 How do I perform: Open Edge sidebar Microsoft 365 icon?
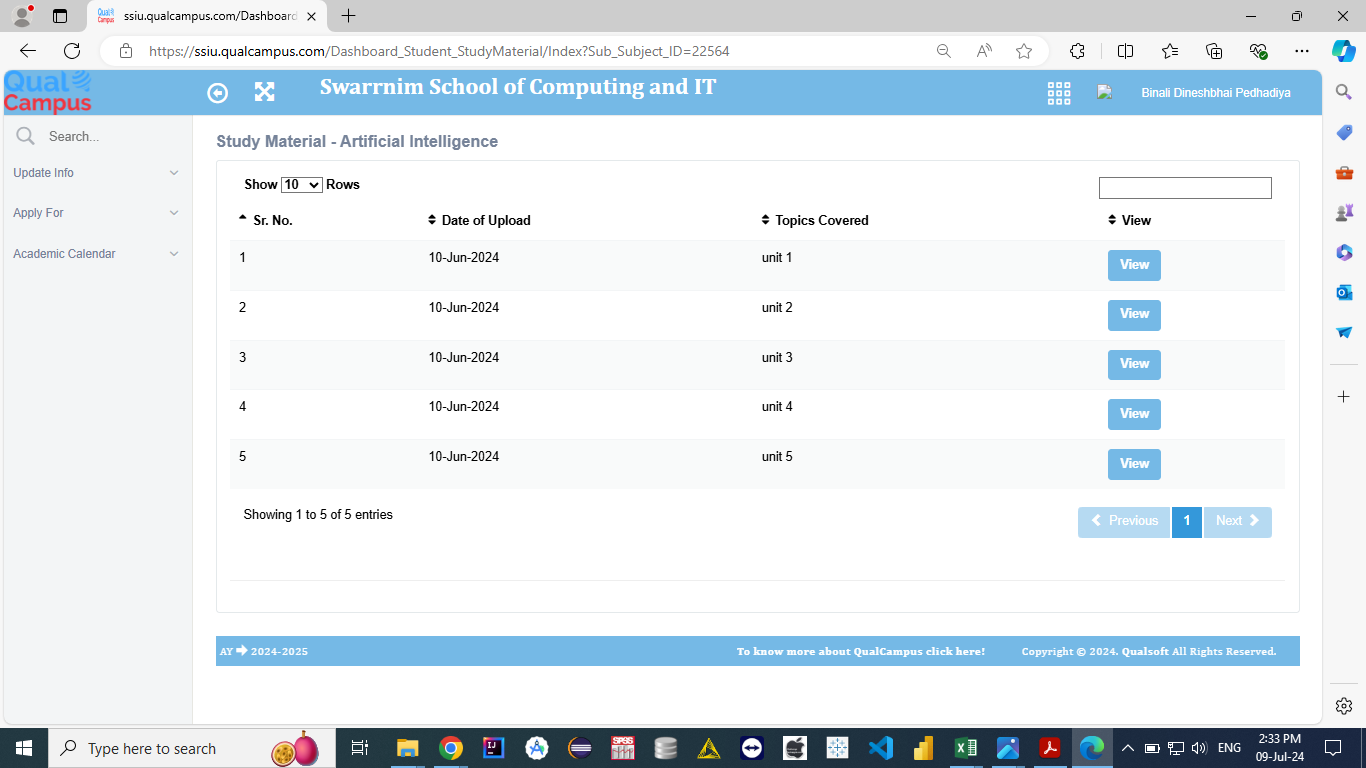1344,252
